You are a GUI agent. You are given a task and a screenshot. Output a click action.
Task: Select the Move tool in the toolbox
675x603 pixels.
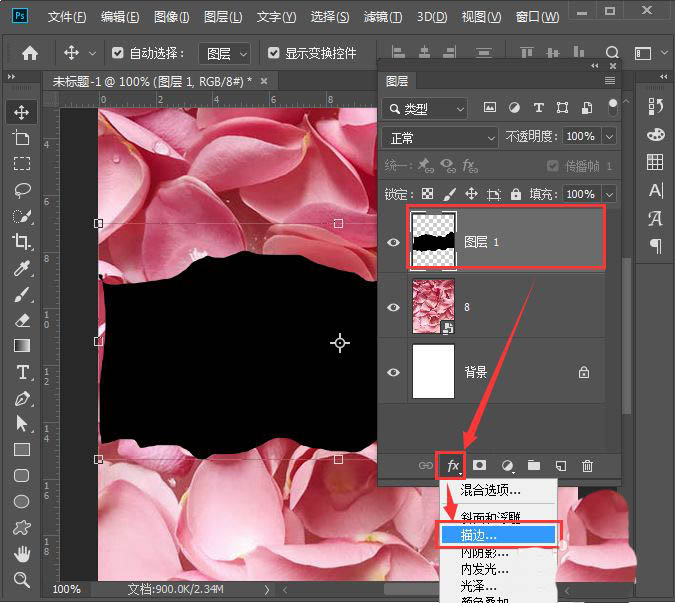tap(21, 112)
